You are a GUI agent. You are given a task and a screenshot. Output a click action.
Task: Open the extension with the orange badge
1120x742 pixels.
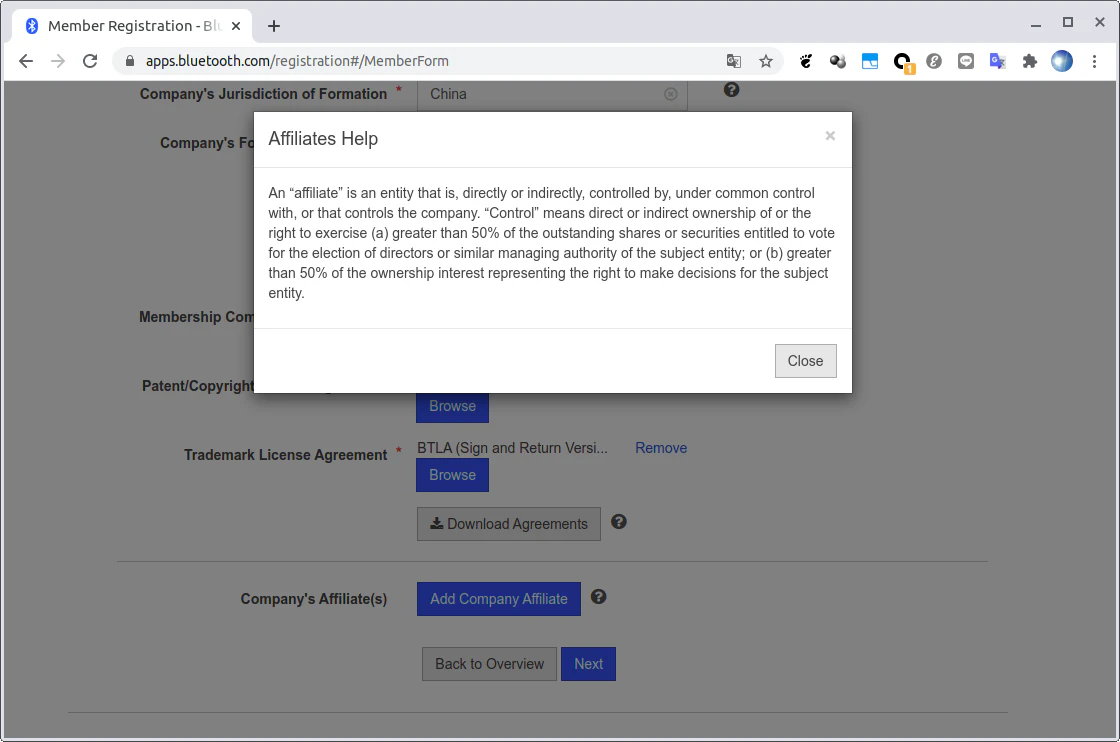903,62
